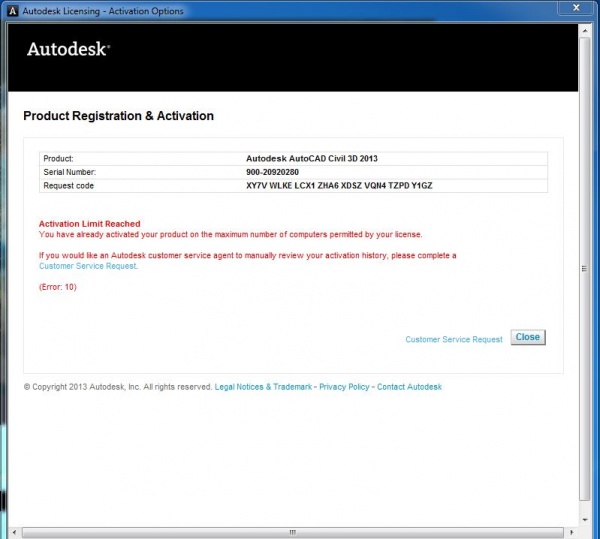Open Legal Notices & Trademark link

263,387
